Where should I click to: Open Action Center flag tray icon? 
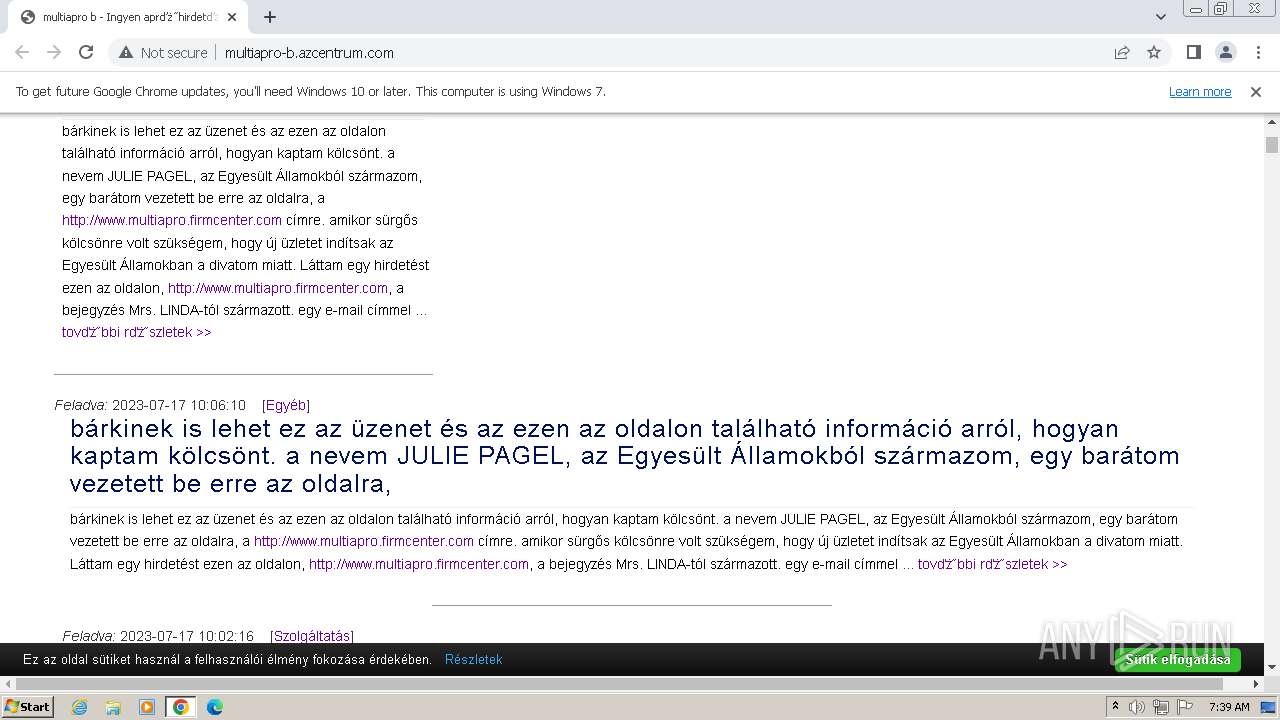click(x=1184, y=707)
